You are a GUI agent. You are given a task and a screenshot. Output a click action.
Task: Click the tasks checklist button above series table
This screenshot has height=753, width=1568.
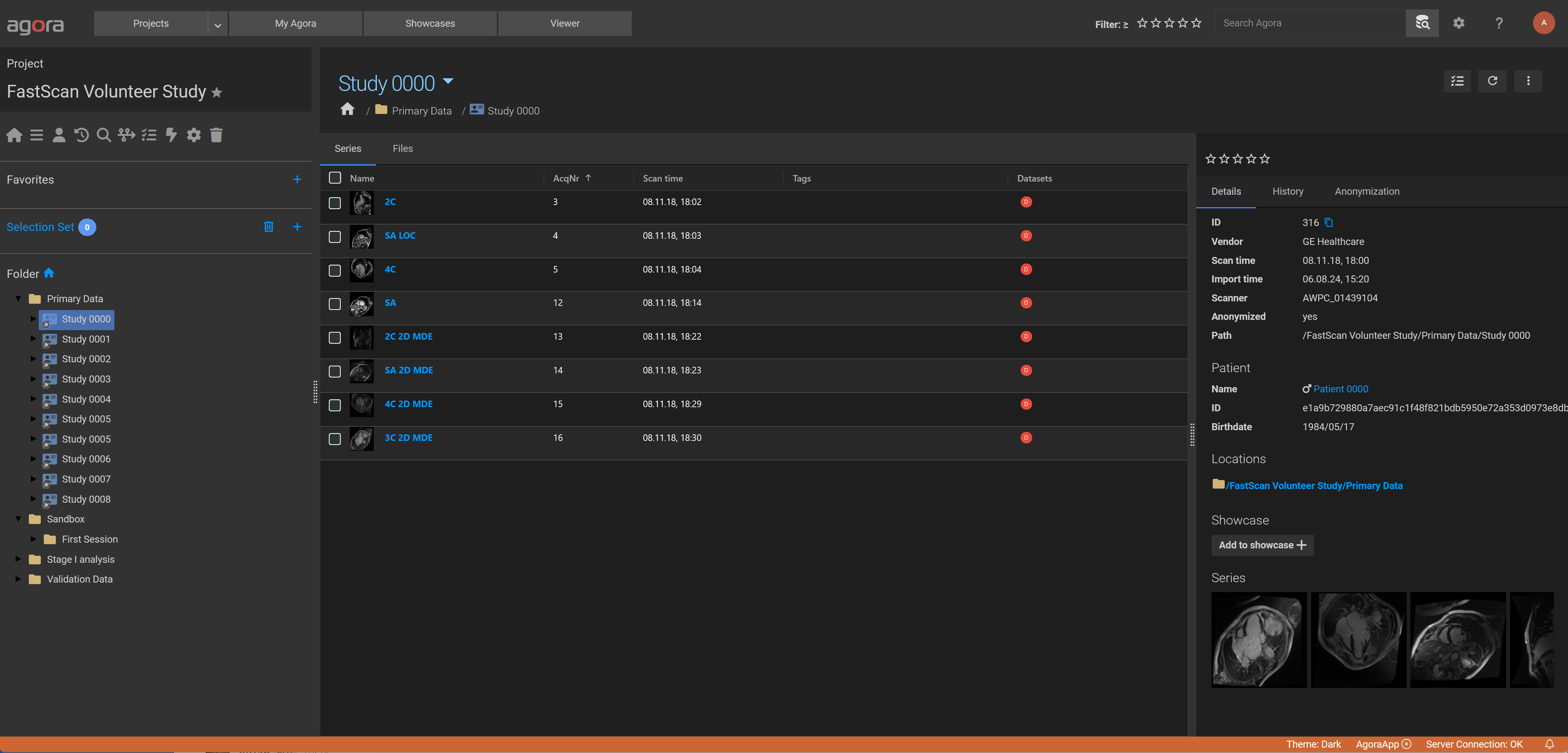pos(1457,81)
